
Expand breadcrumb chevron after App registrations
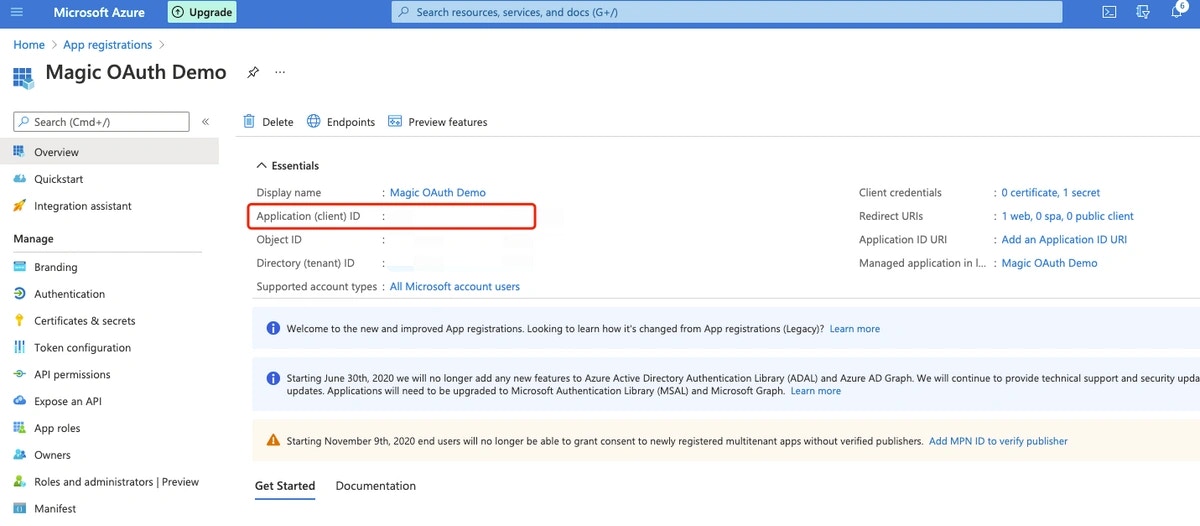pos(162,45)
